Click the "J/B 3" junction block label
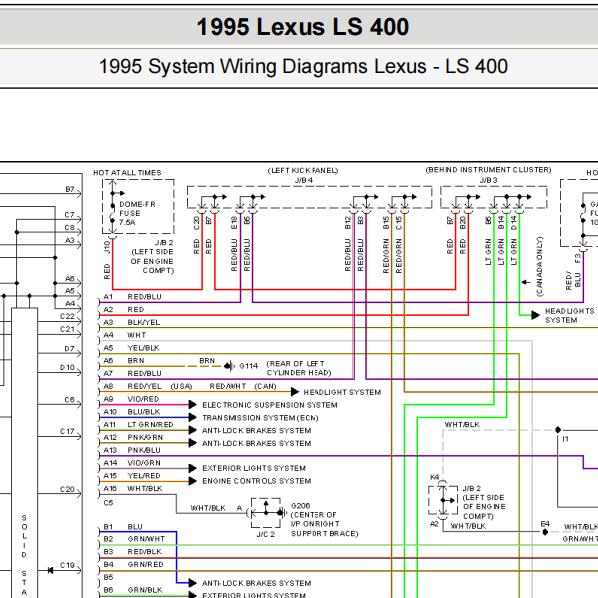This screenshot has height=598, width=598. tap(489, 180)
